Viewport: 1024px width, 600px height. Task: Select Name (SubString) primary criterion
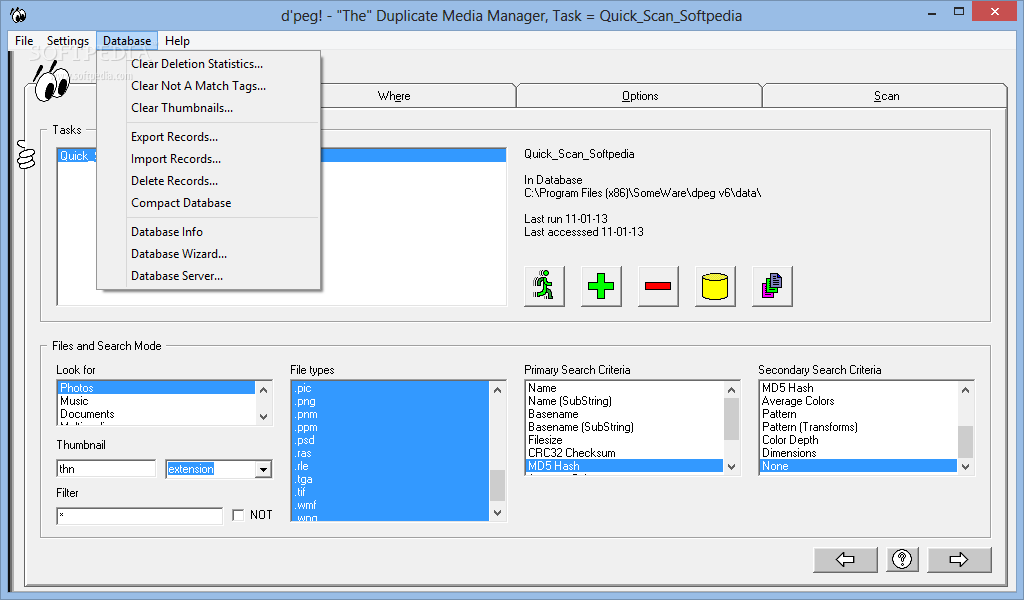click(x=624, y=401)
